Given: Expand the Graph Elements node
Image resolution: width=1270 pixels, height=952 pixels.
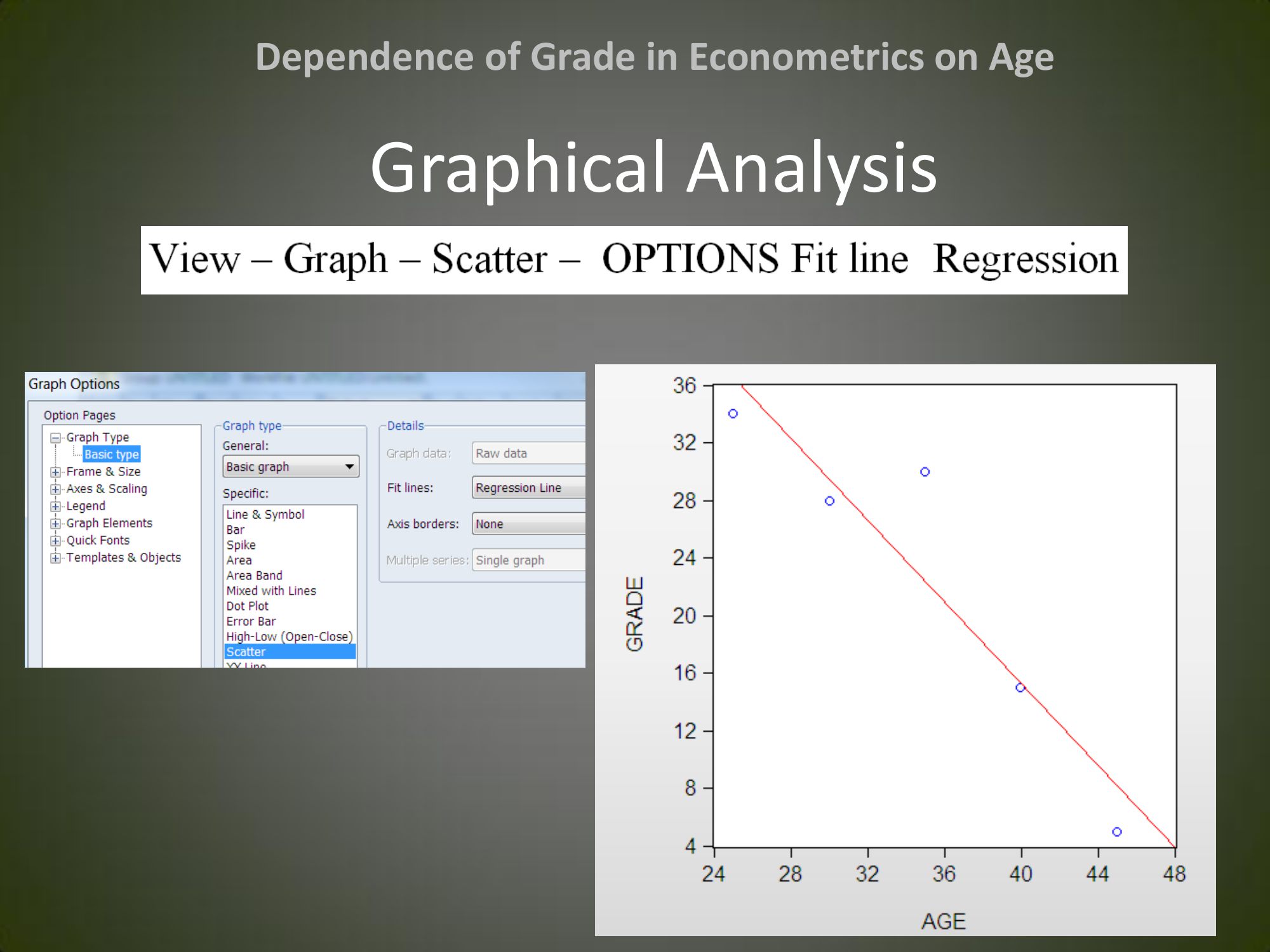Looking at the screenshot, I should pos(56,524).
